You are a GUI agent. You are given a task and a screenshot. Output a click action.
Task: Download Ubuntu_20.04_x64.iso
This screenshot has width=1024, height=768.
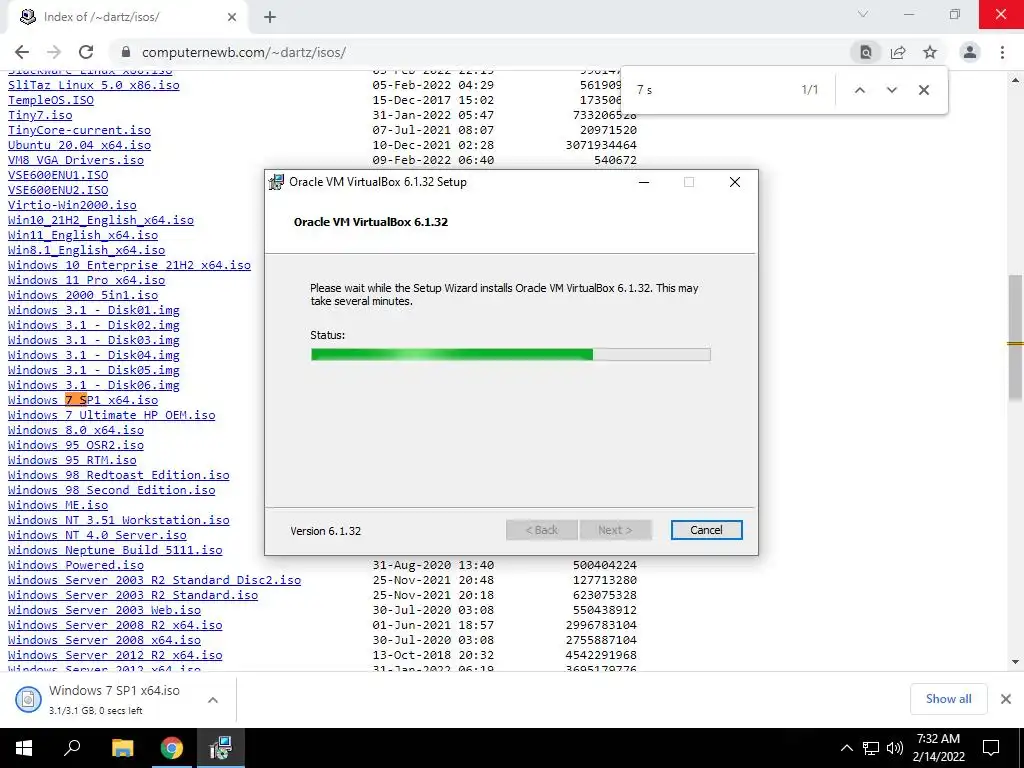[x=79, y=145]
